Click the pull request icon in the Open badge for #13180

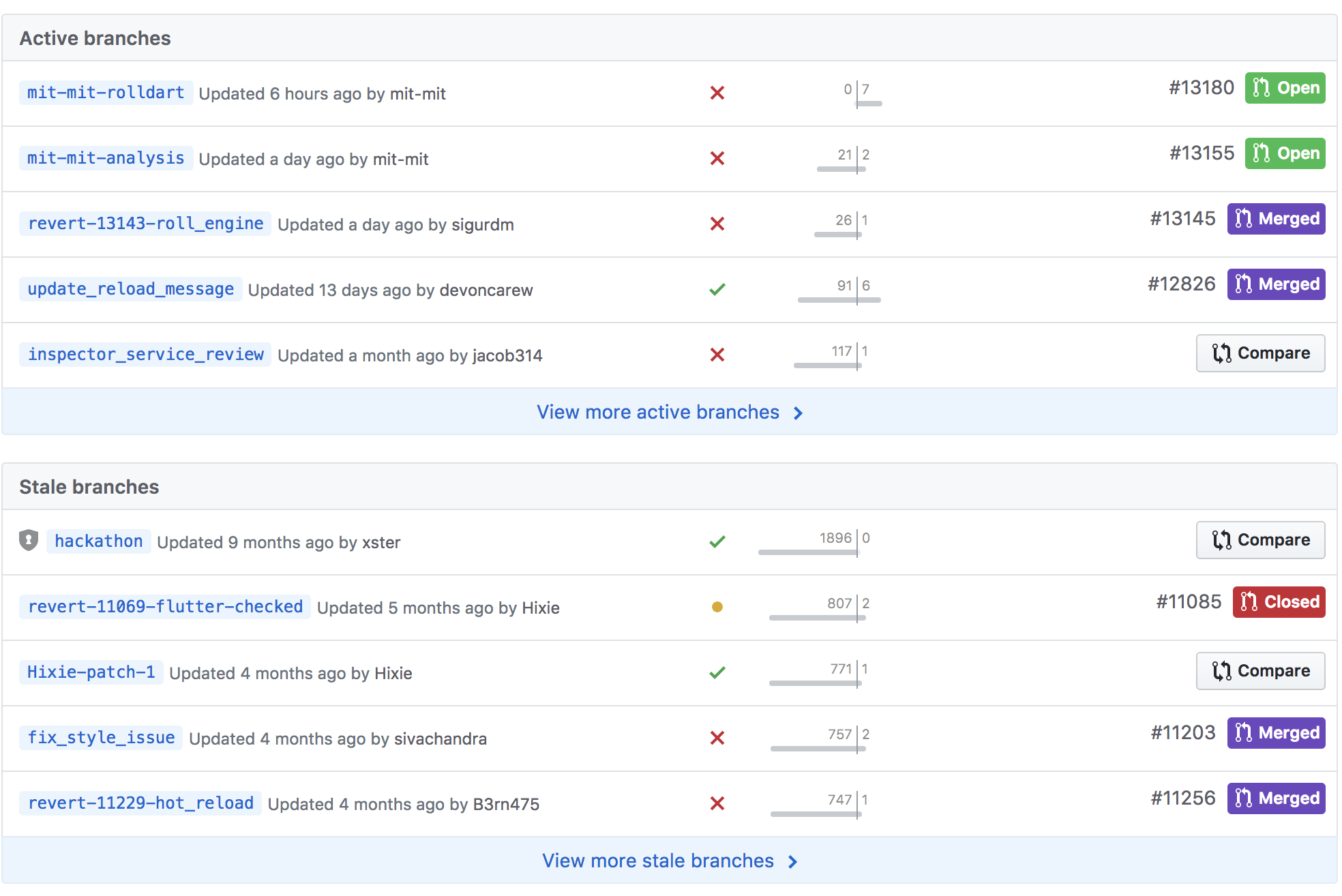coord(1261,87)
